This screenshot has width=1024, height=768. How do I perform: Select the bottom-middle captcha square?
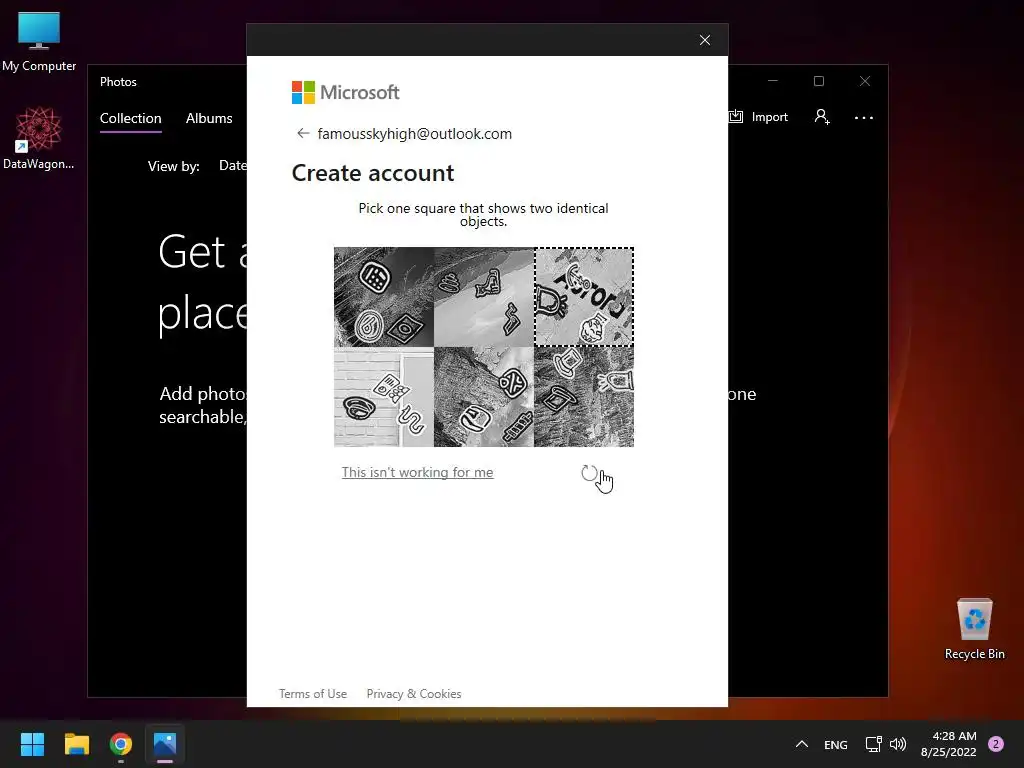(484, 397)
